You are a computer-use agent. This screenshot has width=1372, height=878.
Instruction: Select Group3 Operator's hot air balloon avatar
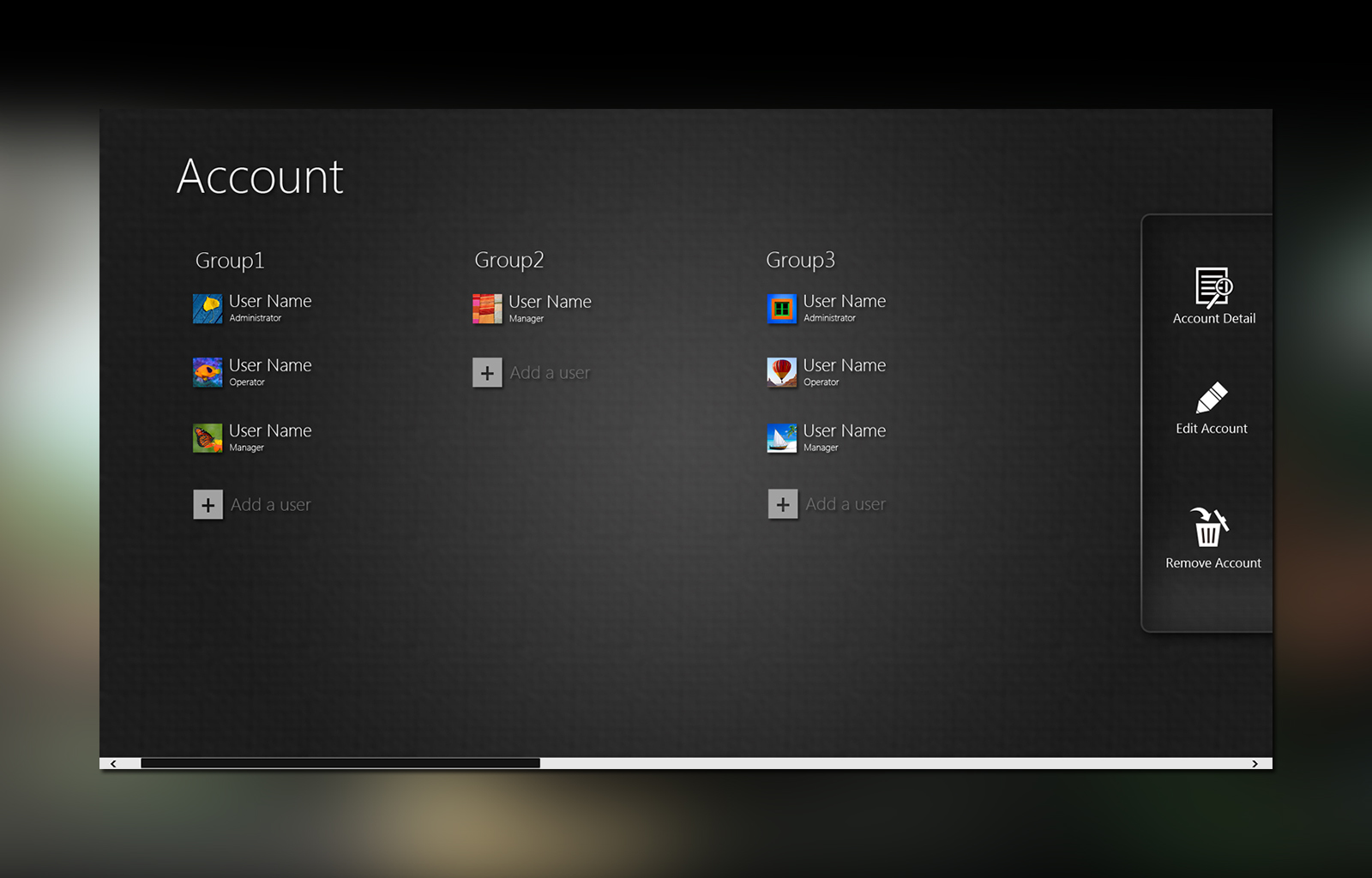tap(782, 373)
